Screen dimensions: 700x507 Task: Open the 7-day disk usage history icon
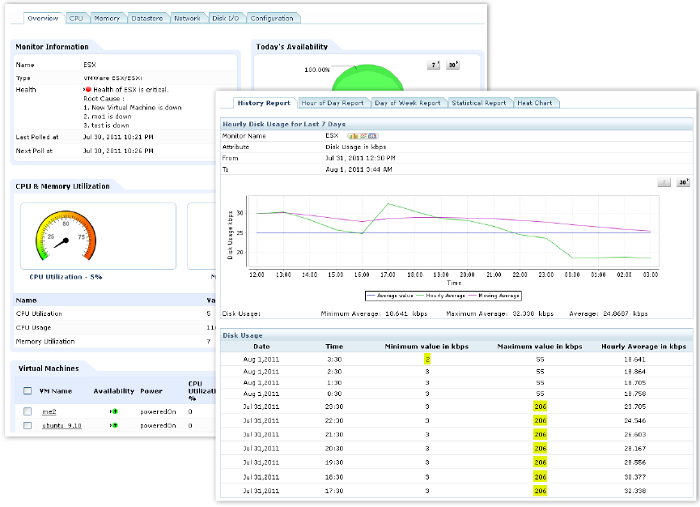(x=664, y=183)
